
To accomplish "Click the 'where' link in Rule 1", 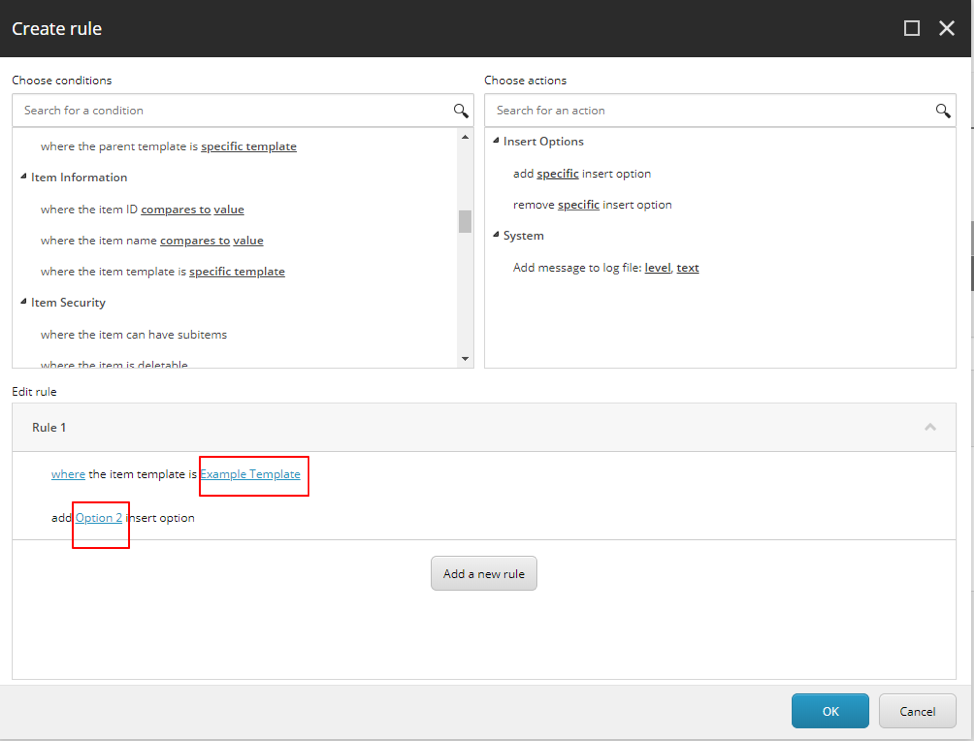I will (x=68, y=474).
